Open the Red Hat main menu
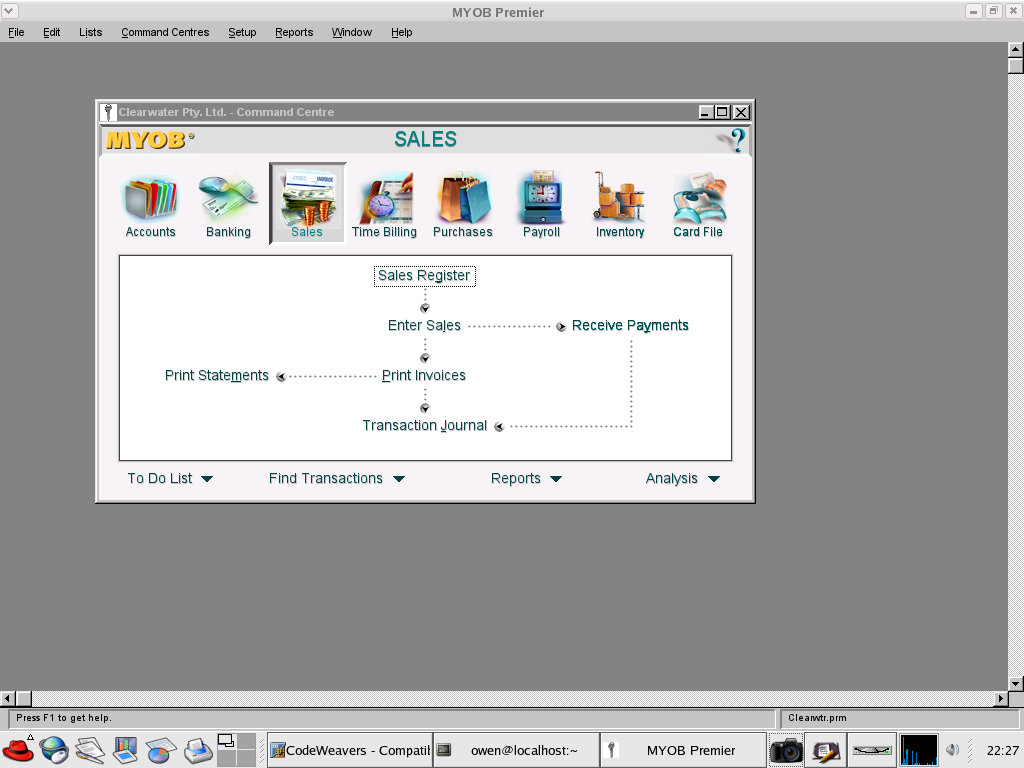Viewport: 1024px width, 768px height. [18, 750]
